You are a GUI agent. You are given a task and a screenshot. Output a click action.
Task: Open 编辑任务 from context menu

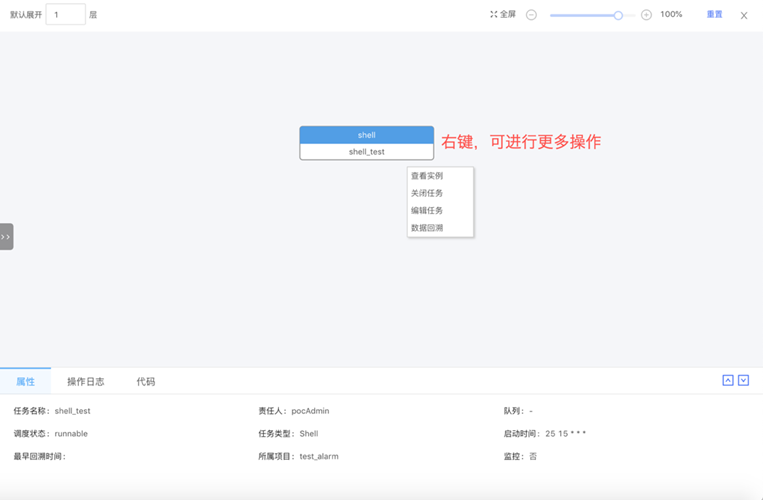pyautogui.click(x=427, y=211)
